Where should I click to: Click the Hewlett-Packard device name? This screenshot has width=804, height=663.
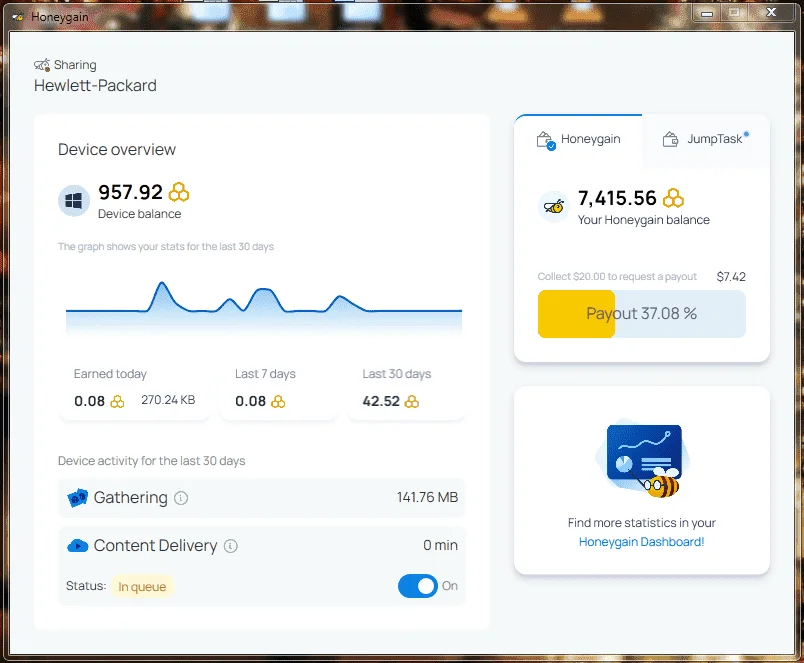[x=95, y=86]
